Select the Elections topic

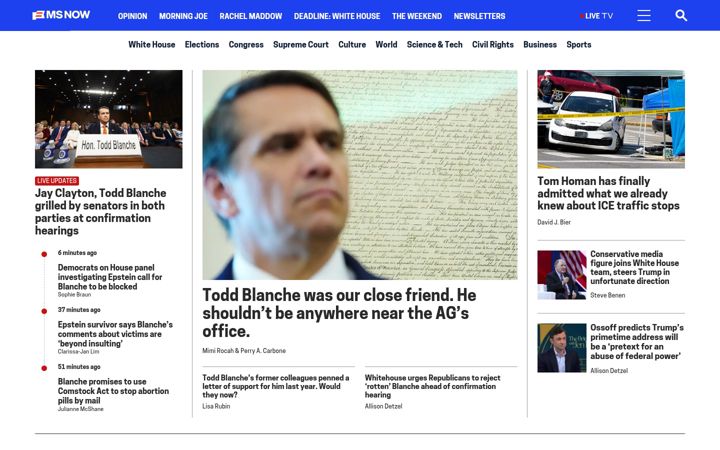(x=202, y=45)
